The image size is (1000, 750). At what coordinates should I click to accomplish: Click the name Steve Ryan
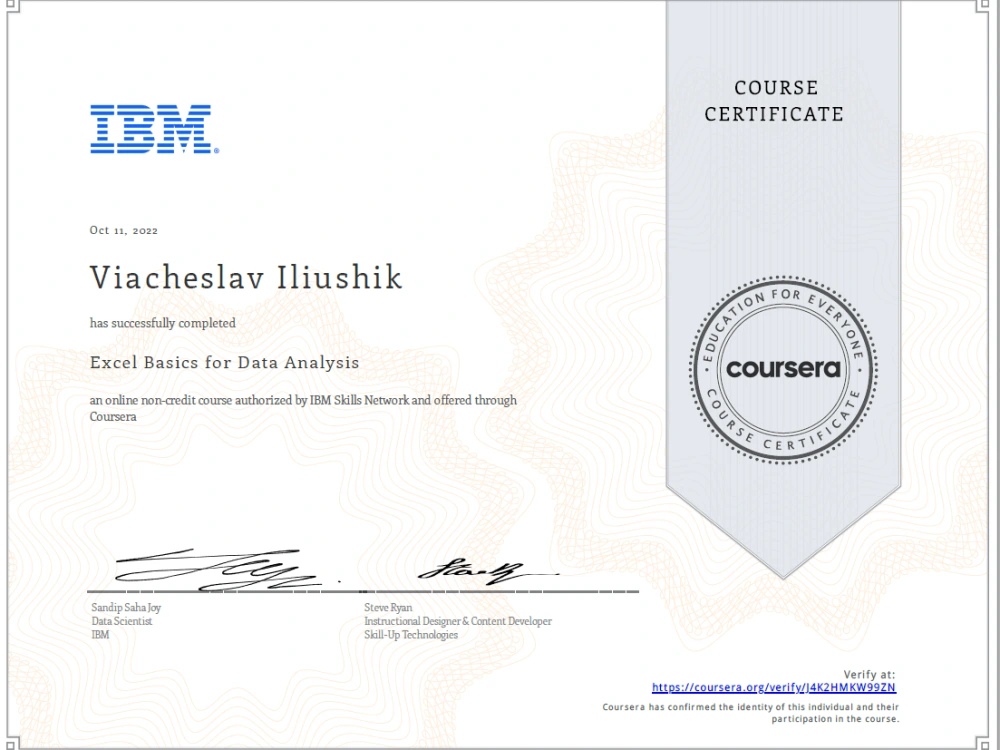(x=388, y=608)
